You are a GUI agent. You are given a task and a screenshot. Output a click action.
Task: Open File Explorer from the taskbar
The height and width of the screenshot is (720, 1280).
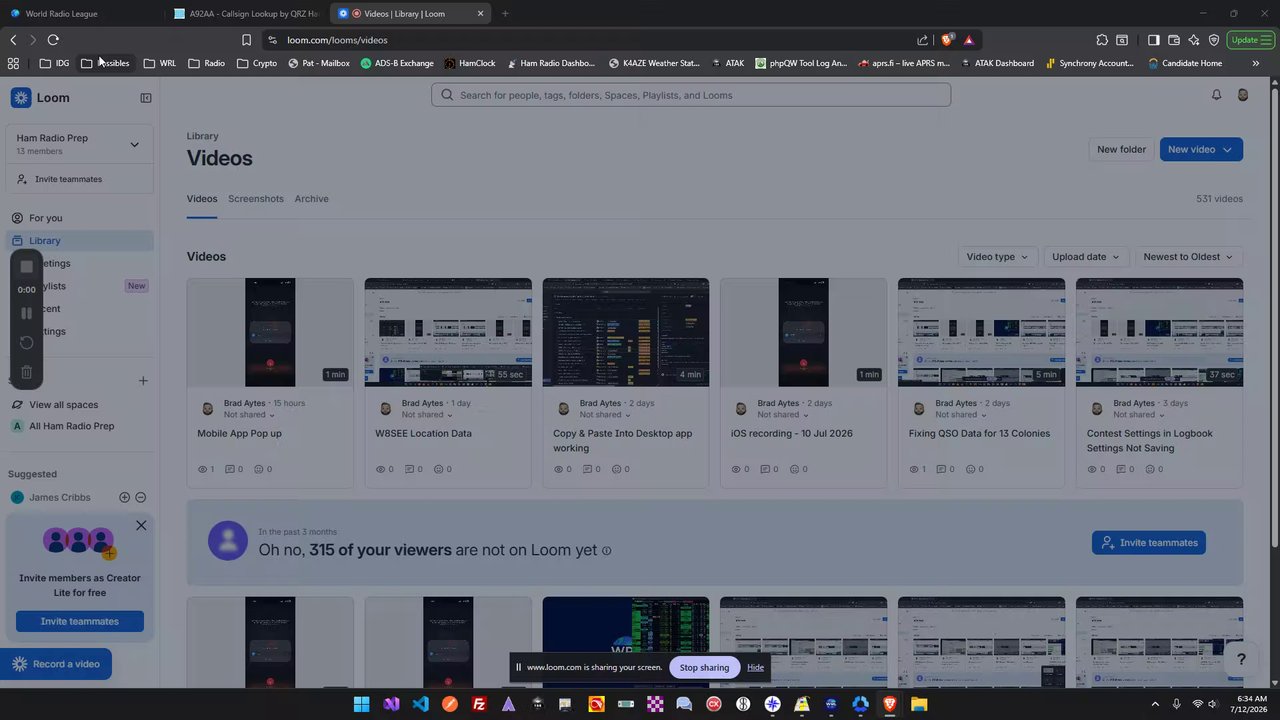(919, 704)
